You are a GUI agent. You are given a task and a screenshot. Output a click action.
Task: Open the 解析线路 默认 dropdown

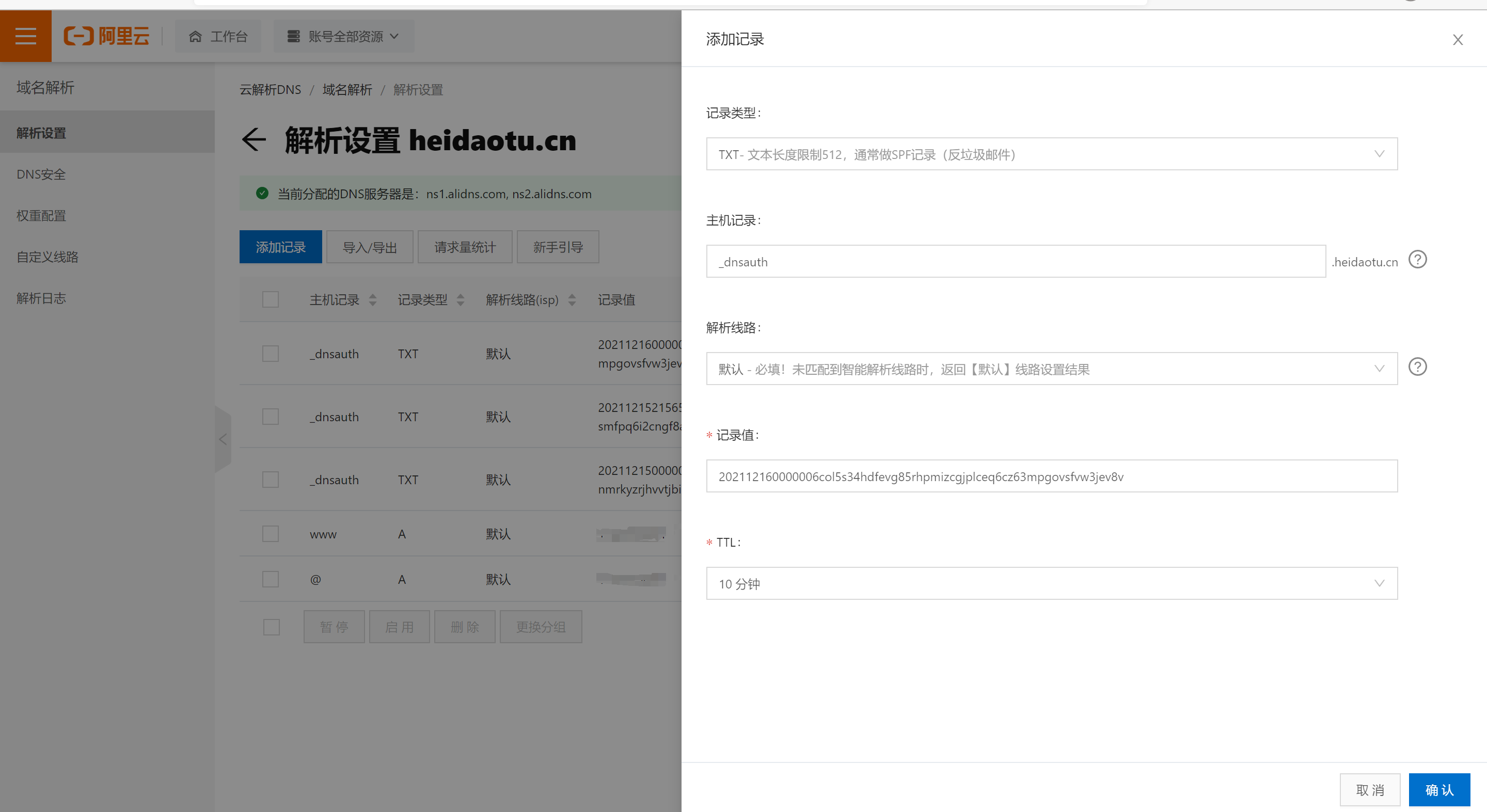1052,369
